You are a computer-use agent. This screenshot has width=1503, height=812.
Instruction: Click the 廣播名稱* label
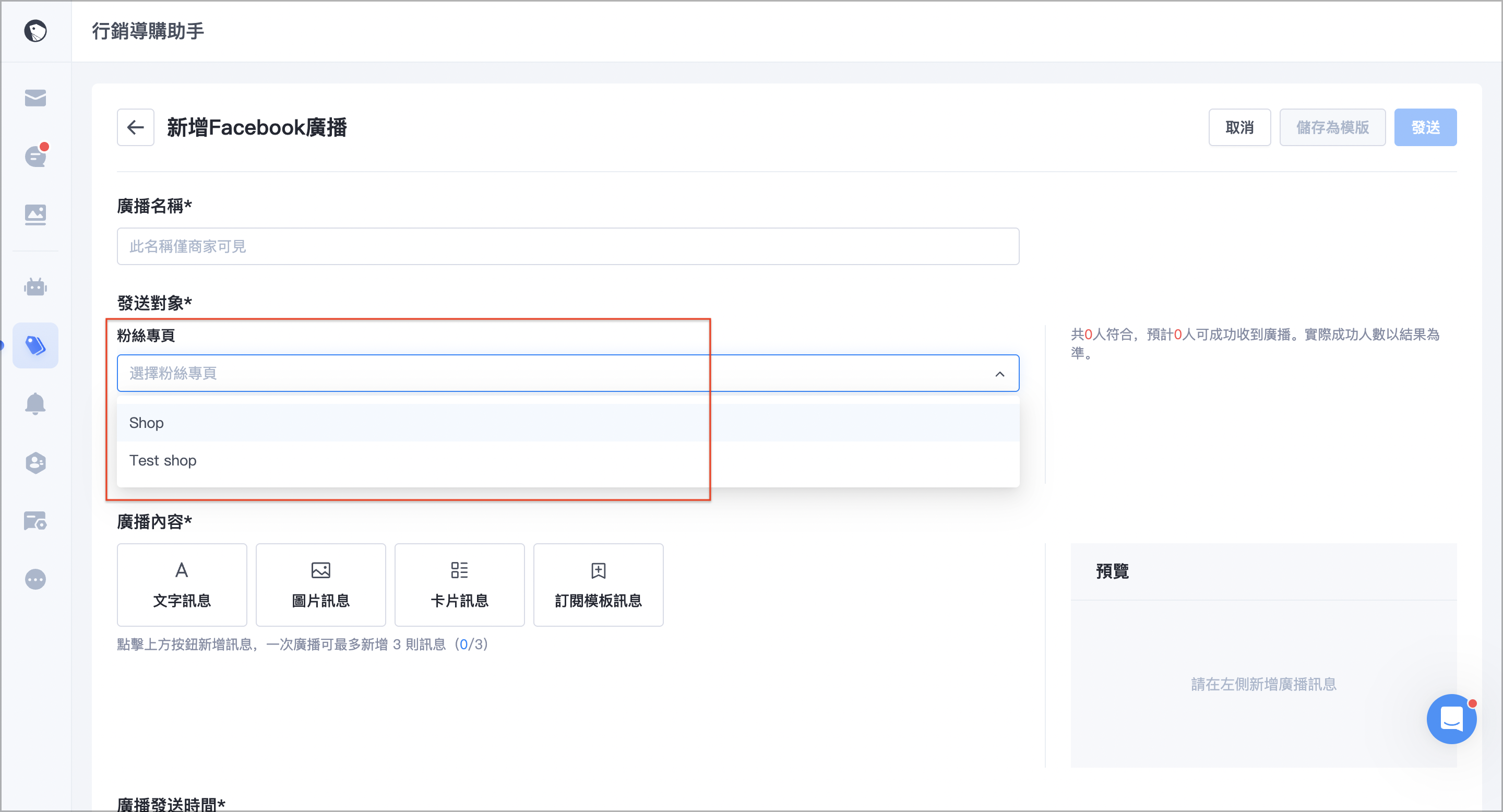click(x=154, y=206)
